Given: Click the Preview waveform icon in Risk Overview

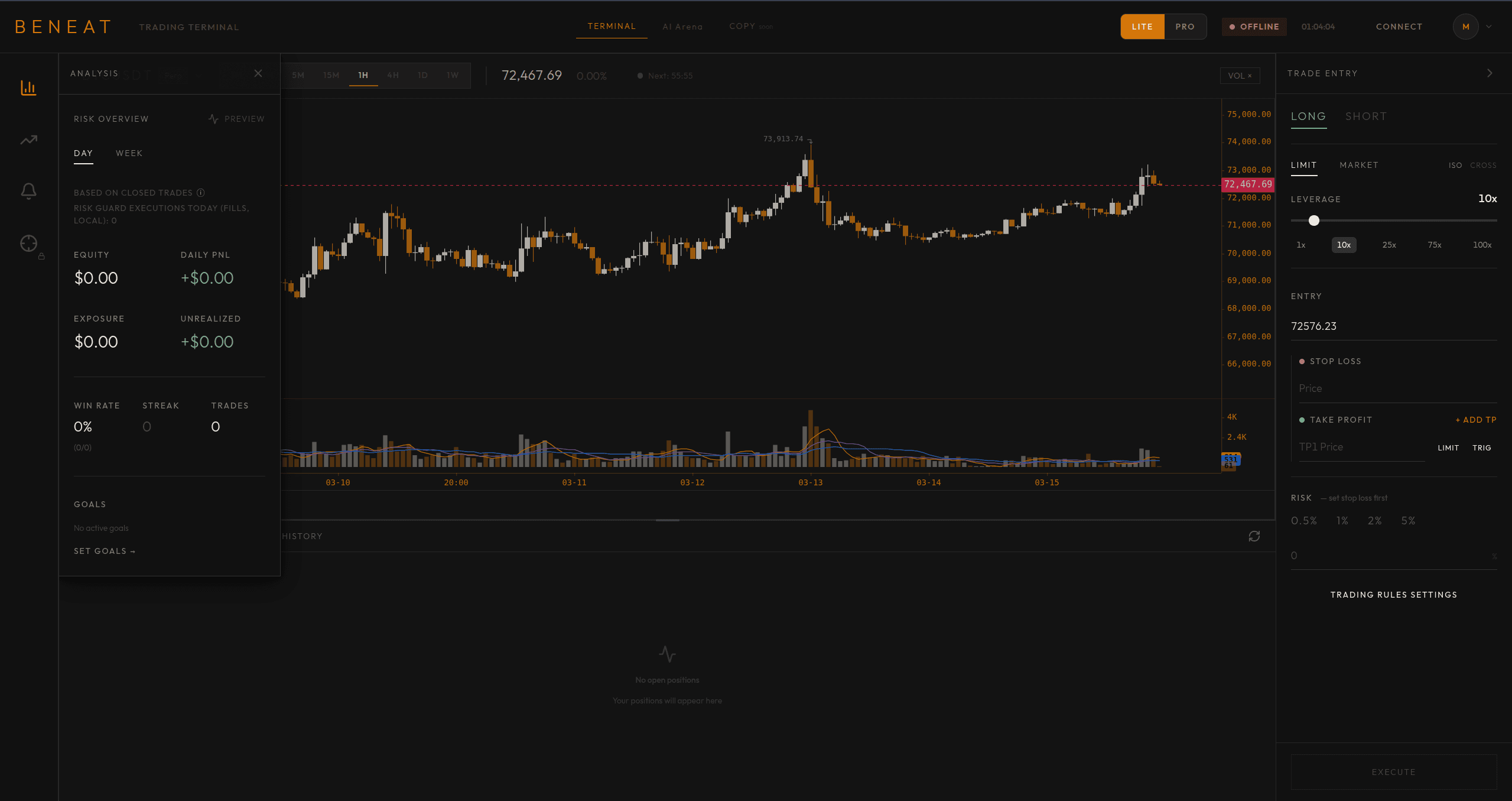Looking at the screenshot, I should [x=213, y=118].
